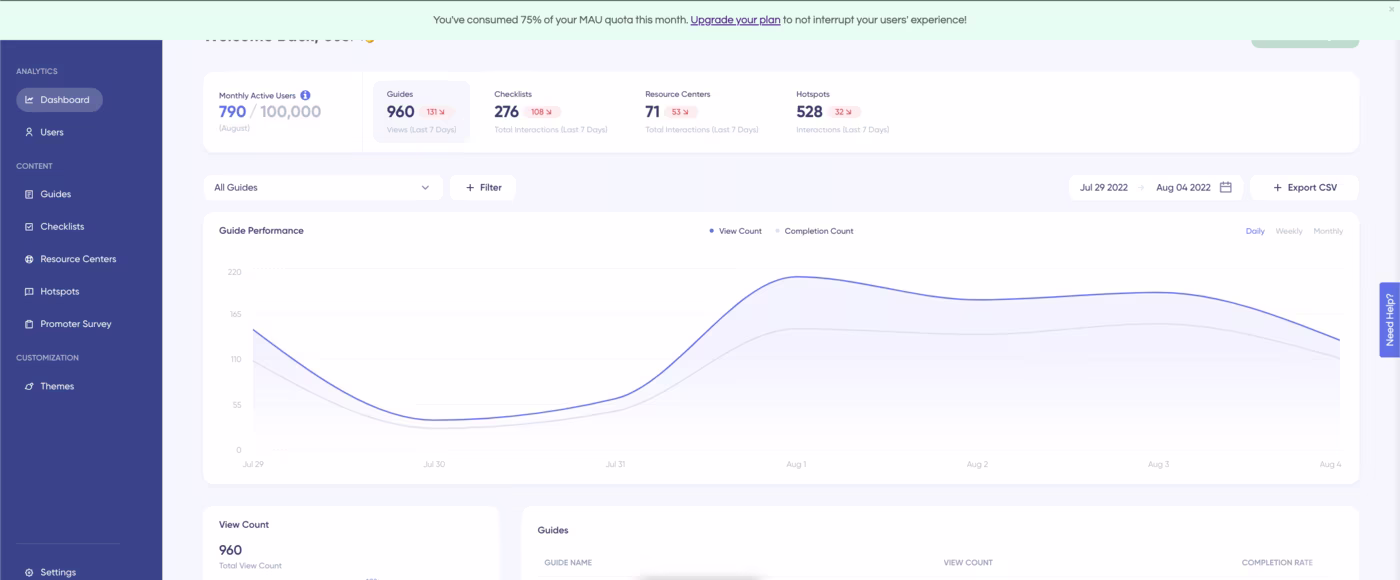Image resolution: width=1400 pixels, height=580 pixels.
Task: Sort by GUIDE NAME column header
Action: (x=568, y=563)
